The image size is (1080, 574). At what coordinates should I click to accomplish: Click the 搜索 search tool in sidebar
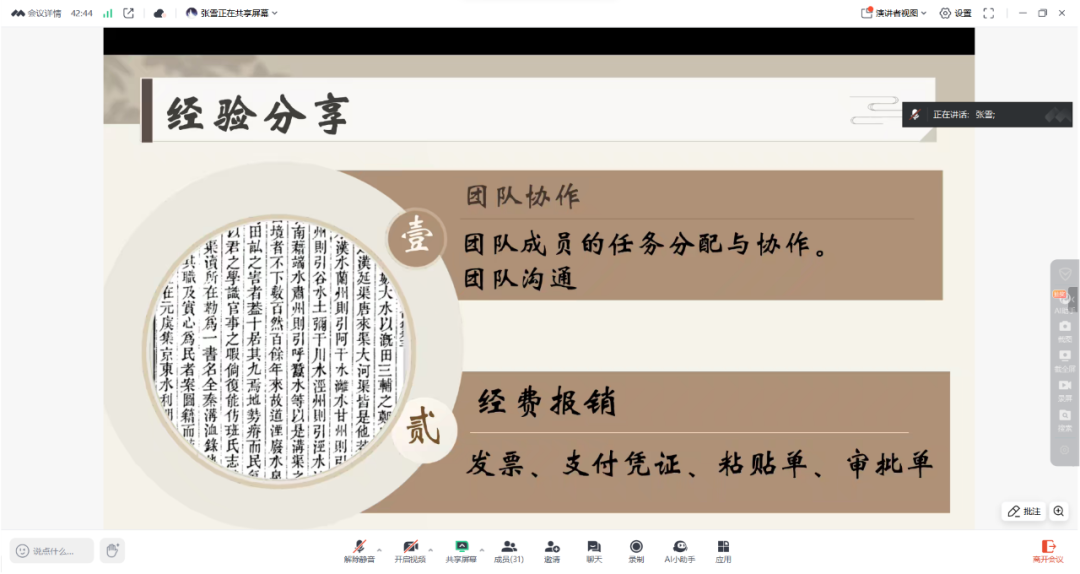tap(1065, 420)
